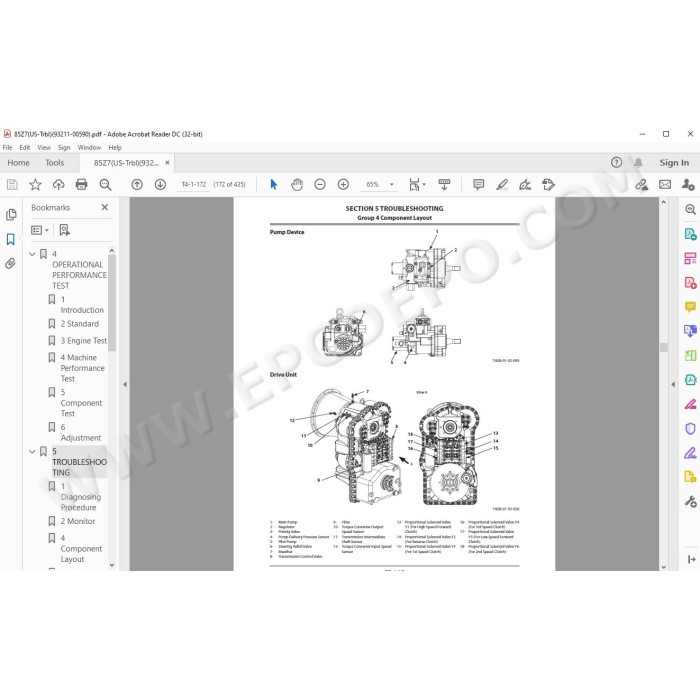
Task: Click the Export PDF icon in right pane
Action: [690, 234]
